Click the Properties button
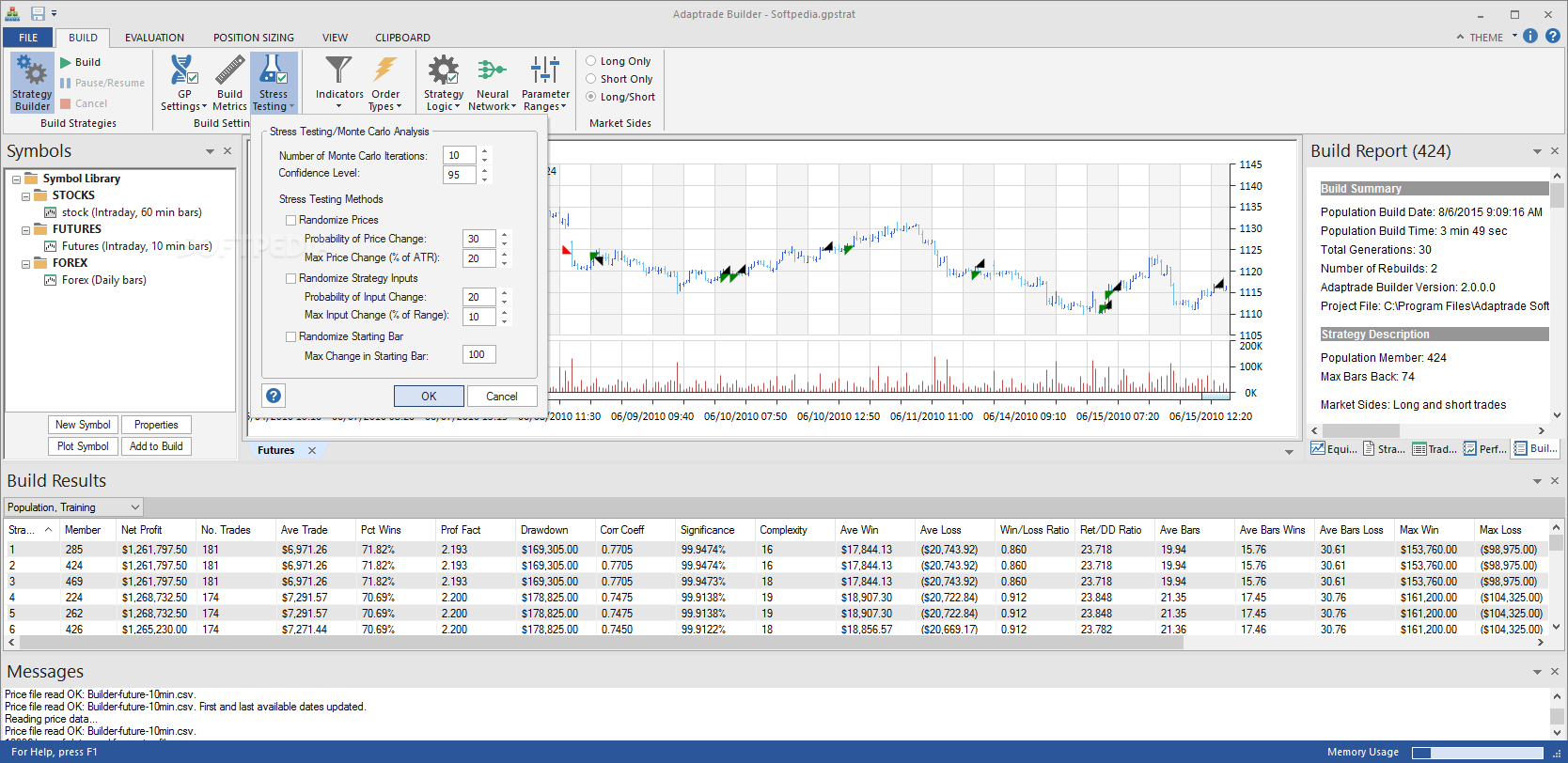This screenshot has width=1568, height=763. (156, 425)
